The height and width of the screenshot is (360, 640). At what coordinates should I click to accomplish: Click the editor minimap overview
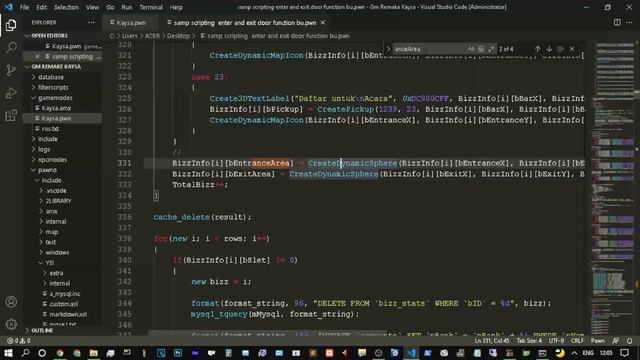[612, 188]
